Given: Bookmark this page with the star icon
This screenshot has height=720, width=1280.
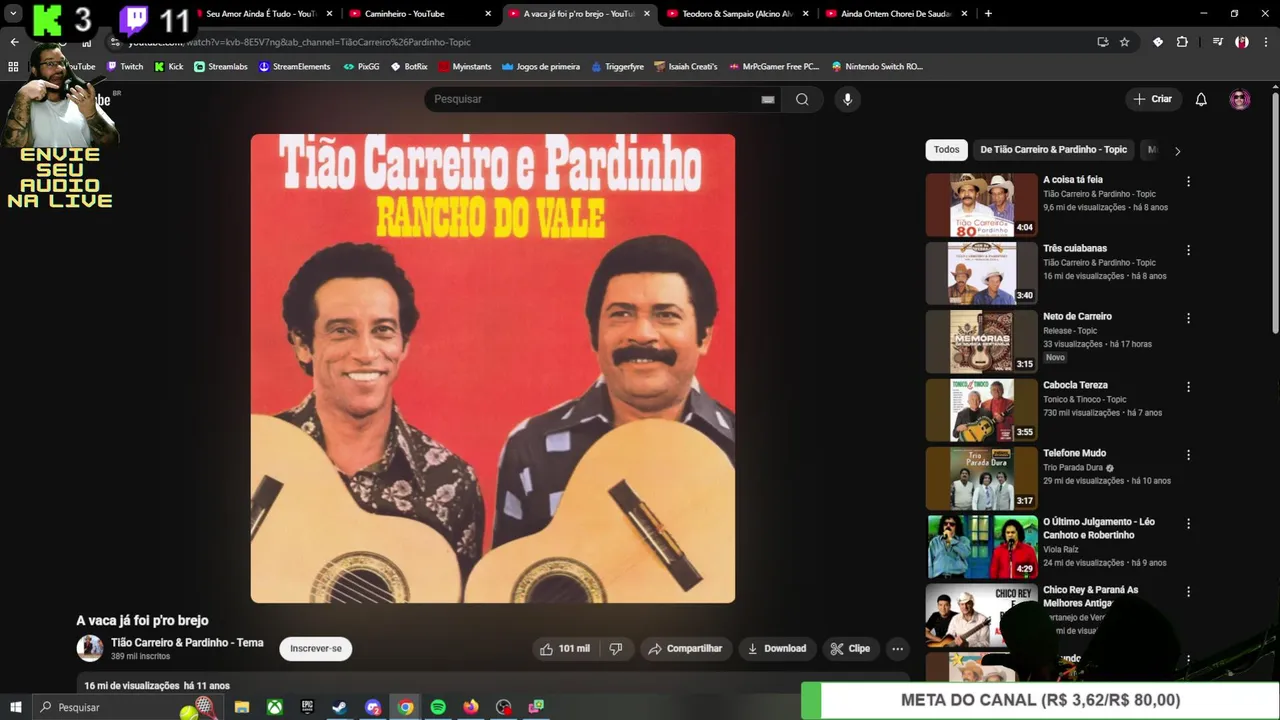Looking at the screenshot, I should (1124, 42).
